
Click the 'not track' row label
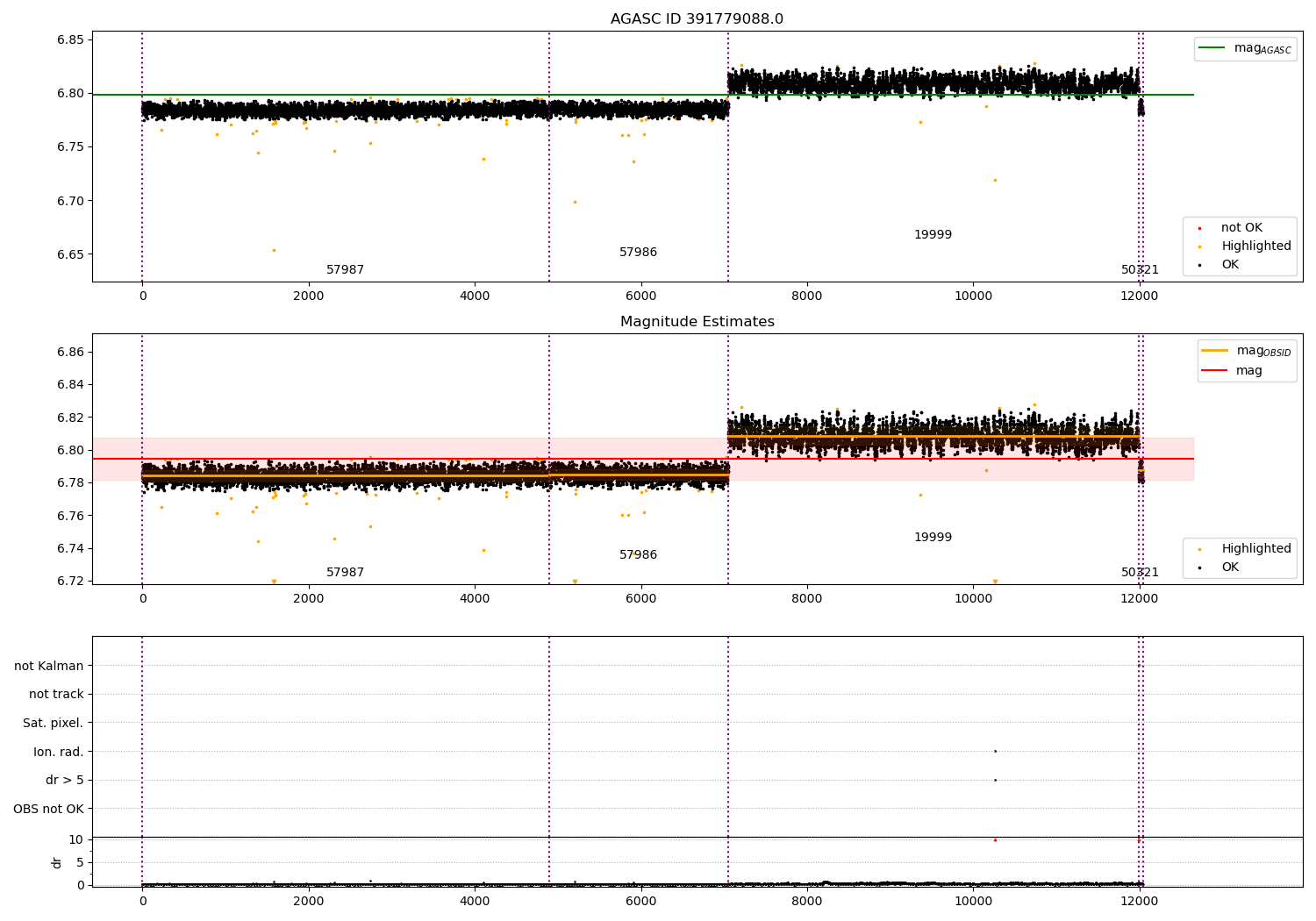56,695
